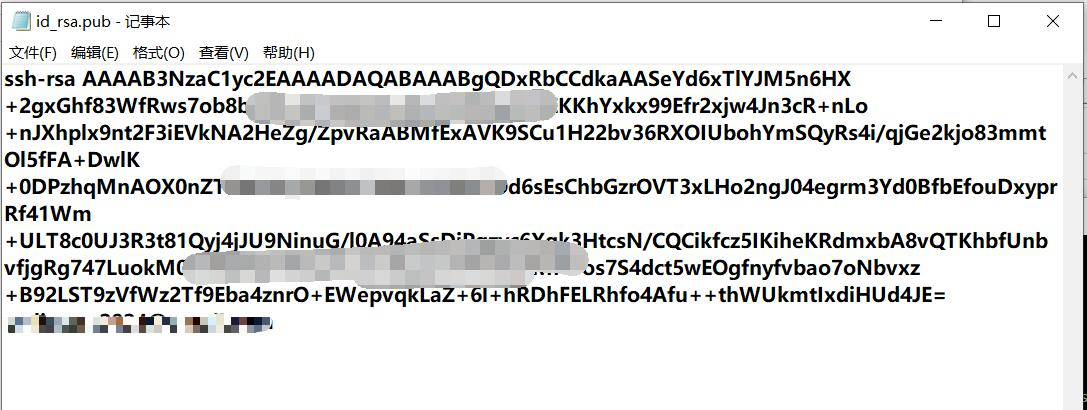Click the Notepad icon in title bar
The width and height of the screenshot is (1087, 410).
[21, 22]
